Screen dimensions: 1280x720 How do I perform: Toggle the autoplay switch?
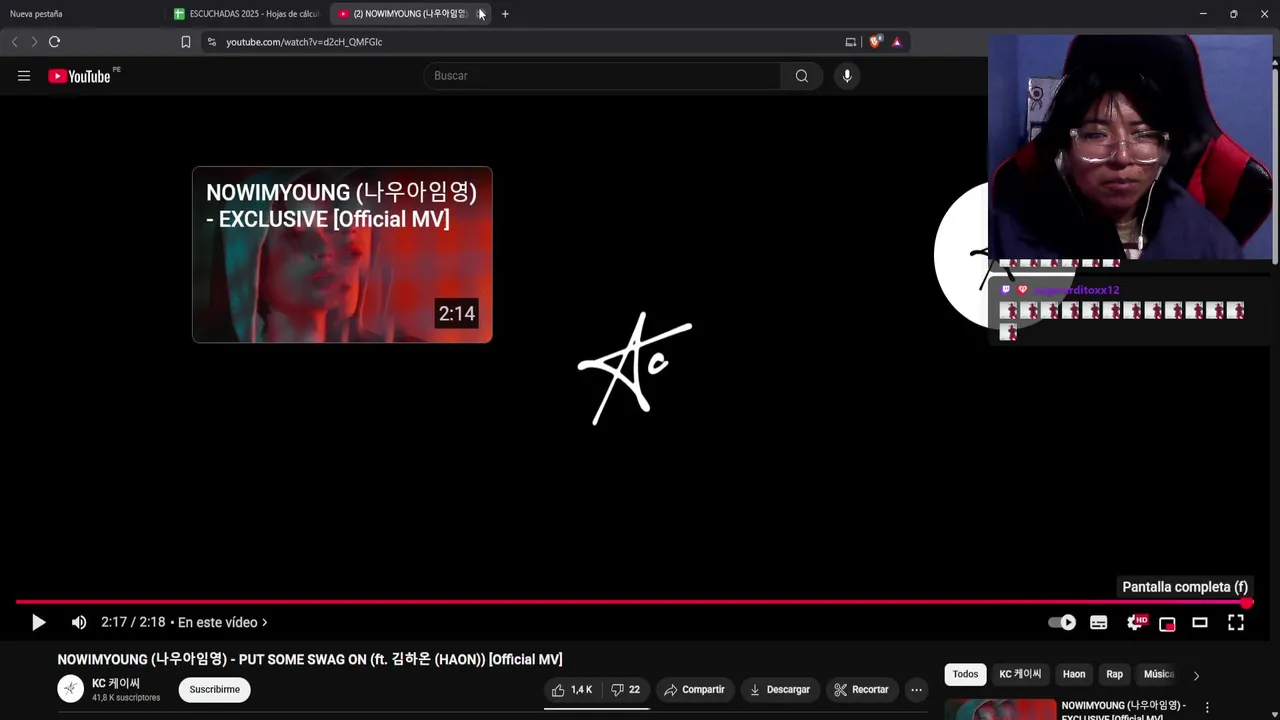coord(1062,622)
